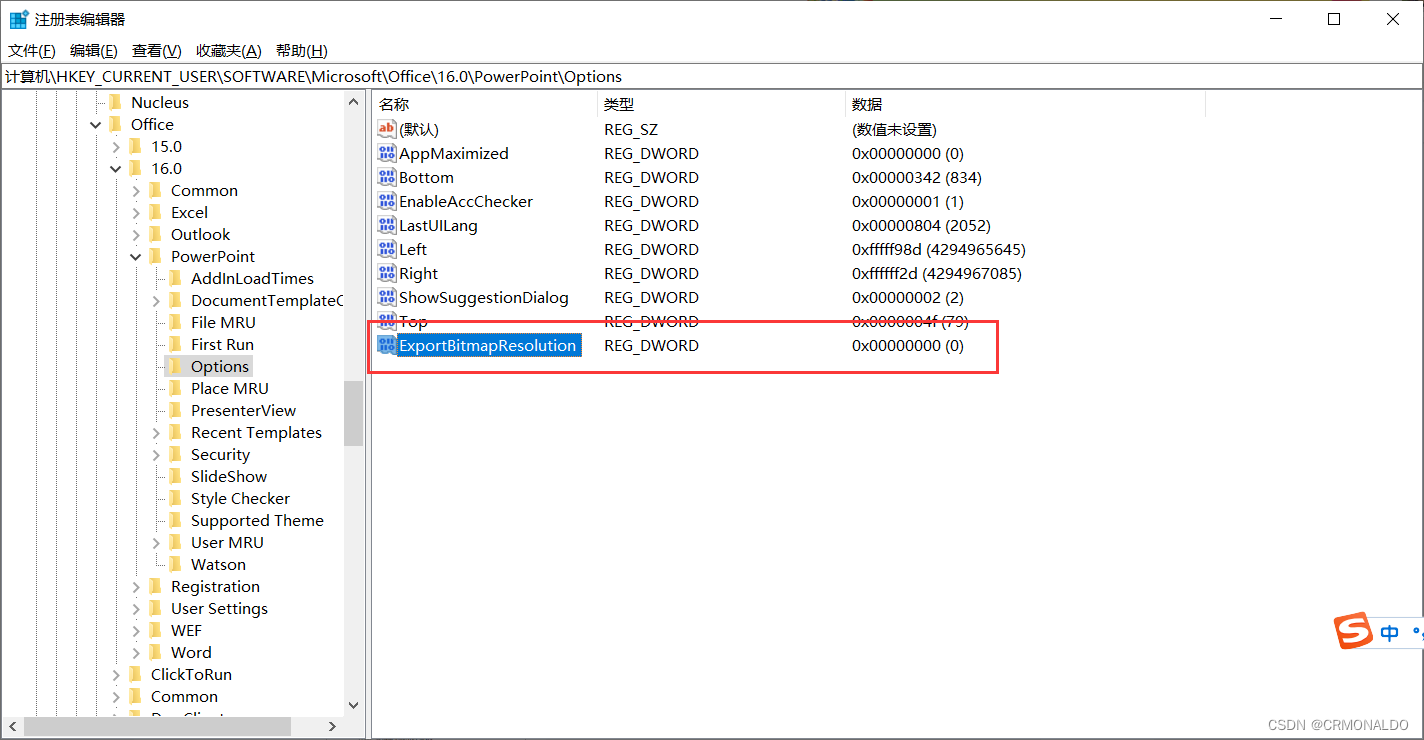Screen dimensions: 1424x740
Task: Select the ExportBitmapResolution value name
Action: 488,345
